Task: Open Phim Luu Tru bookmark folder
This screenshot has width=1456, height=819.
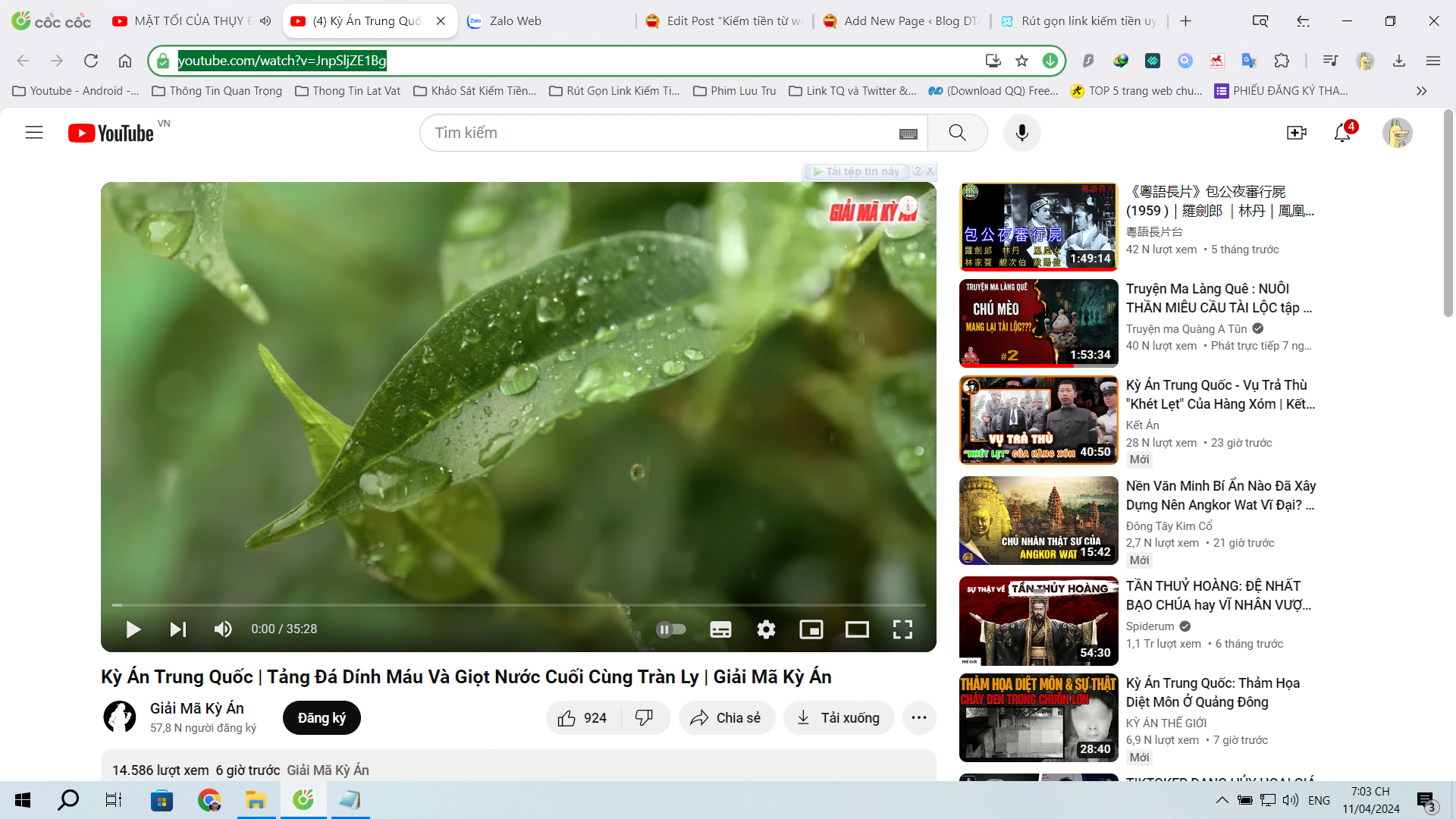Action: point(734,91)
